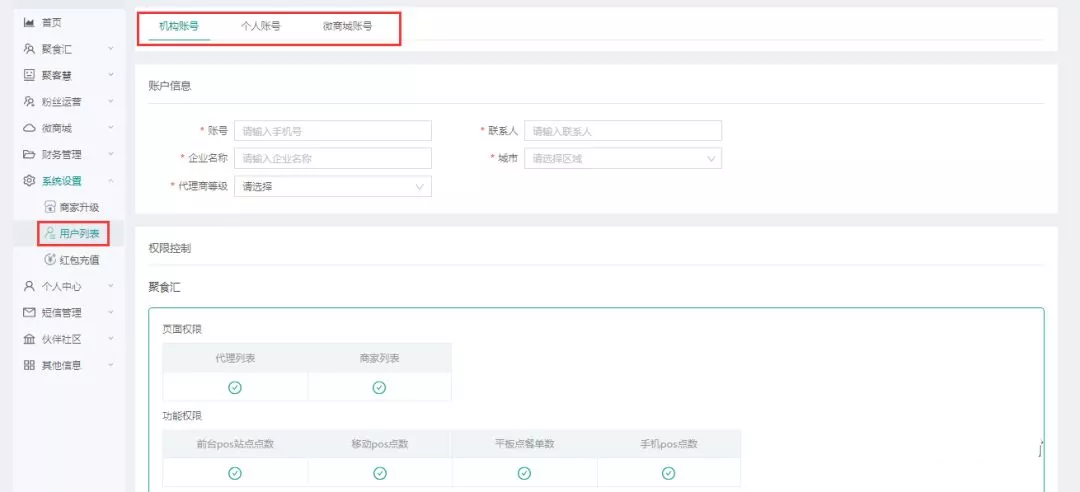Open the 代理商等级 dropdown

point(332,186)
